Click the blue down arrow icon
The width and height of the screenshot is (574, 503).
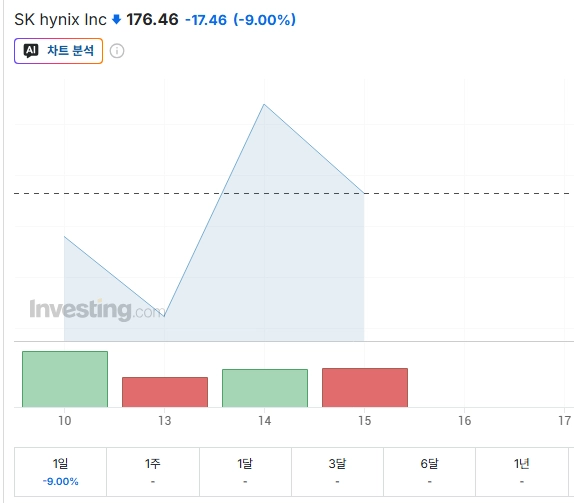pos(116,19)
